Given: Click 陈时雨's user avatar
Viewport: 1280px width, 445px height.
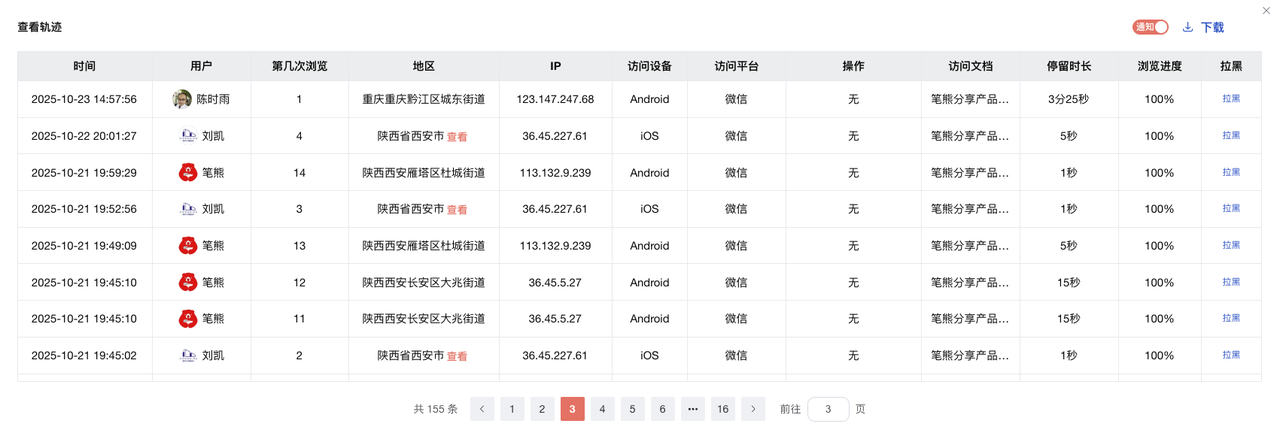Looking at the screenshot, I should pos(182,99).
